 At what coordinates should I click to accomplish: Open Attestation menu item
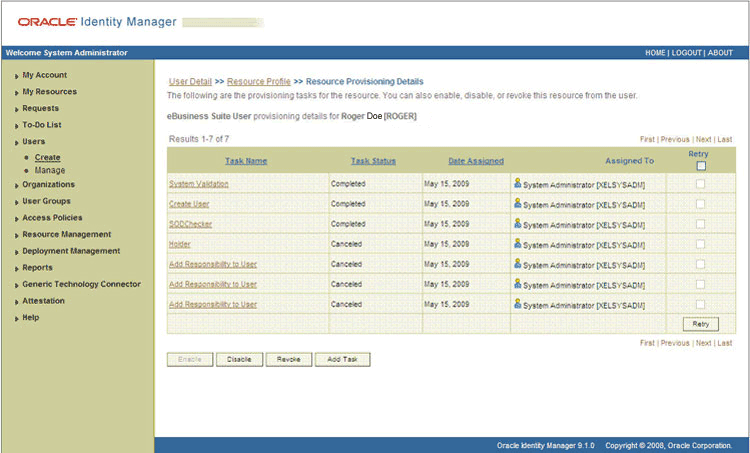[x=43, y=300]
